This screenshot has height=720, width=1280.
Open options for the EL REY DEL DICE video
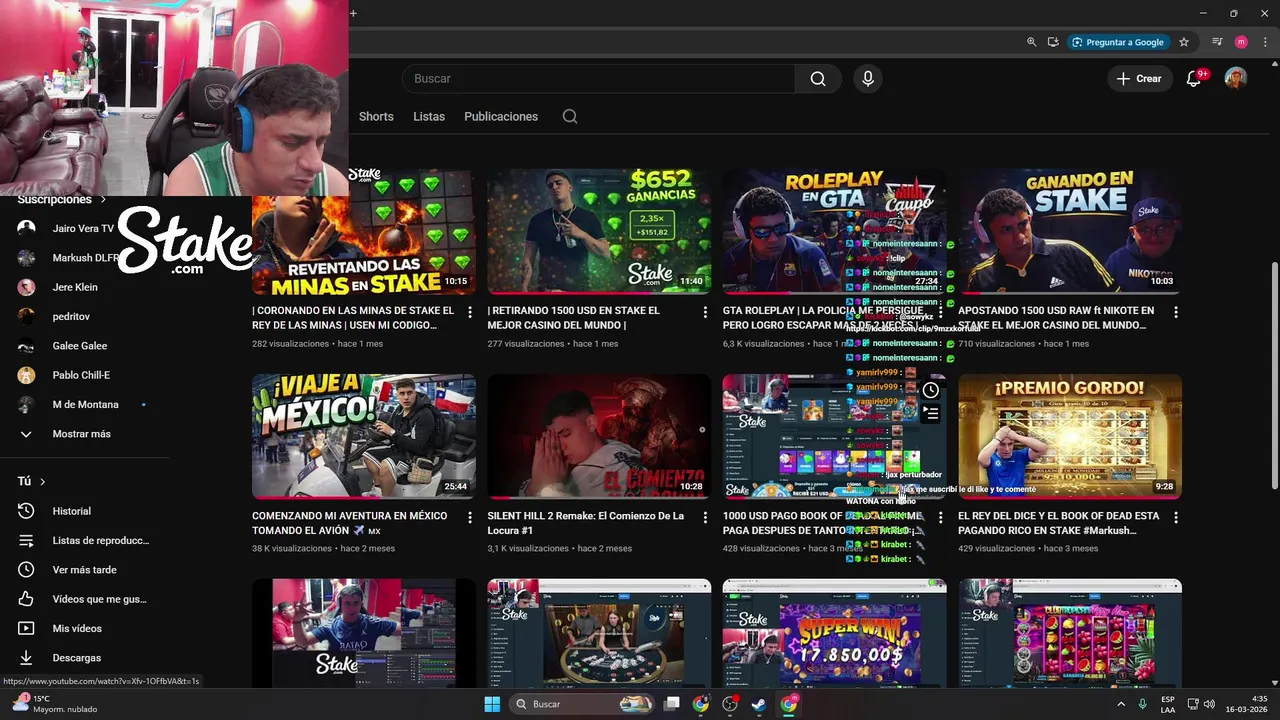pyautogui.click(x=1176, y=517)
